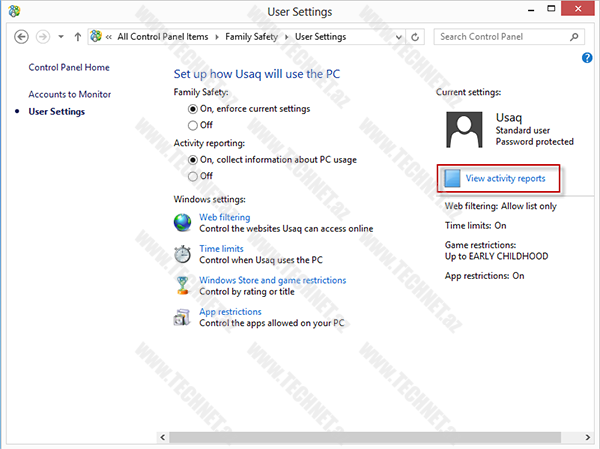Open View activity reports link
The image size is (600, 449).
(x=505, y=179)
